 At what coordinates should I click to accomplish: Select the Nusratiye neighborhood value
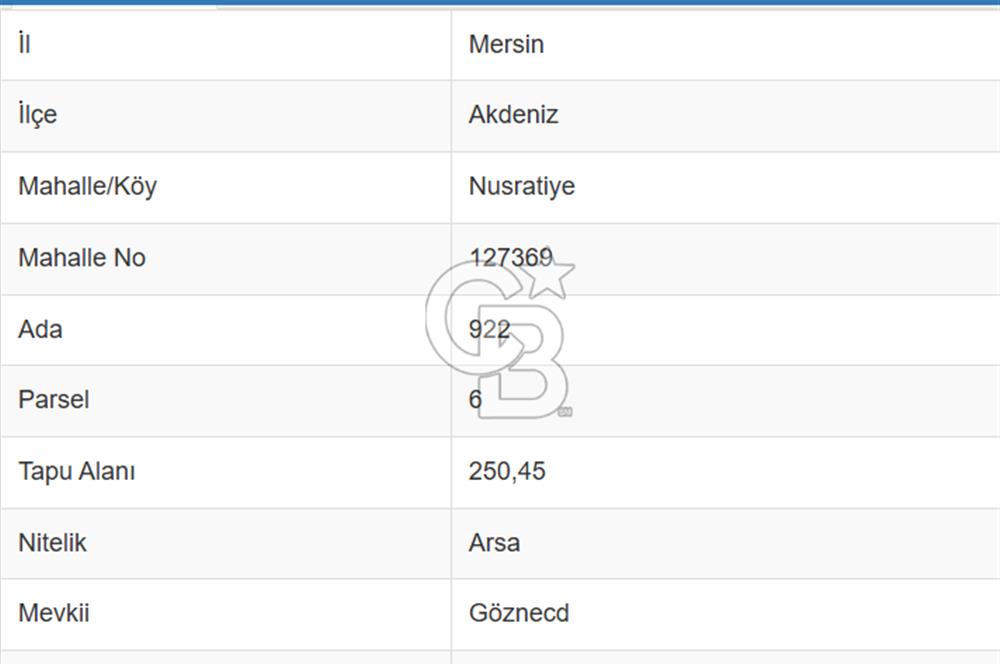tap(521, 186)
